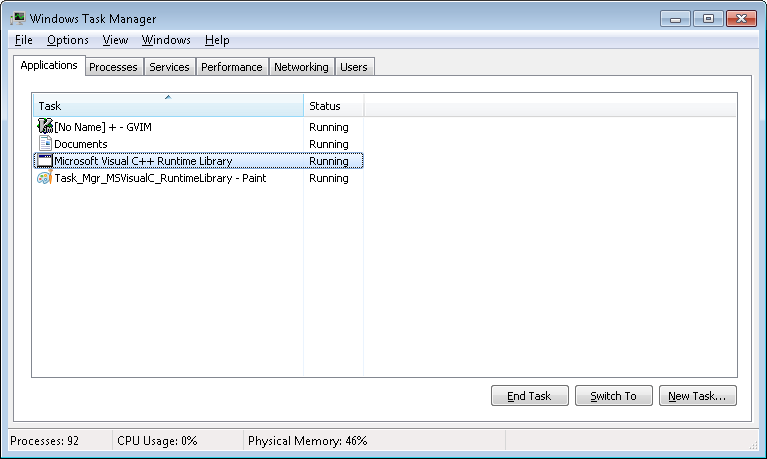This screenshot has height=459, width=767.
Task: Select the Documents task row
Action: pyautogui.click(x=198, y=144)
